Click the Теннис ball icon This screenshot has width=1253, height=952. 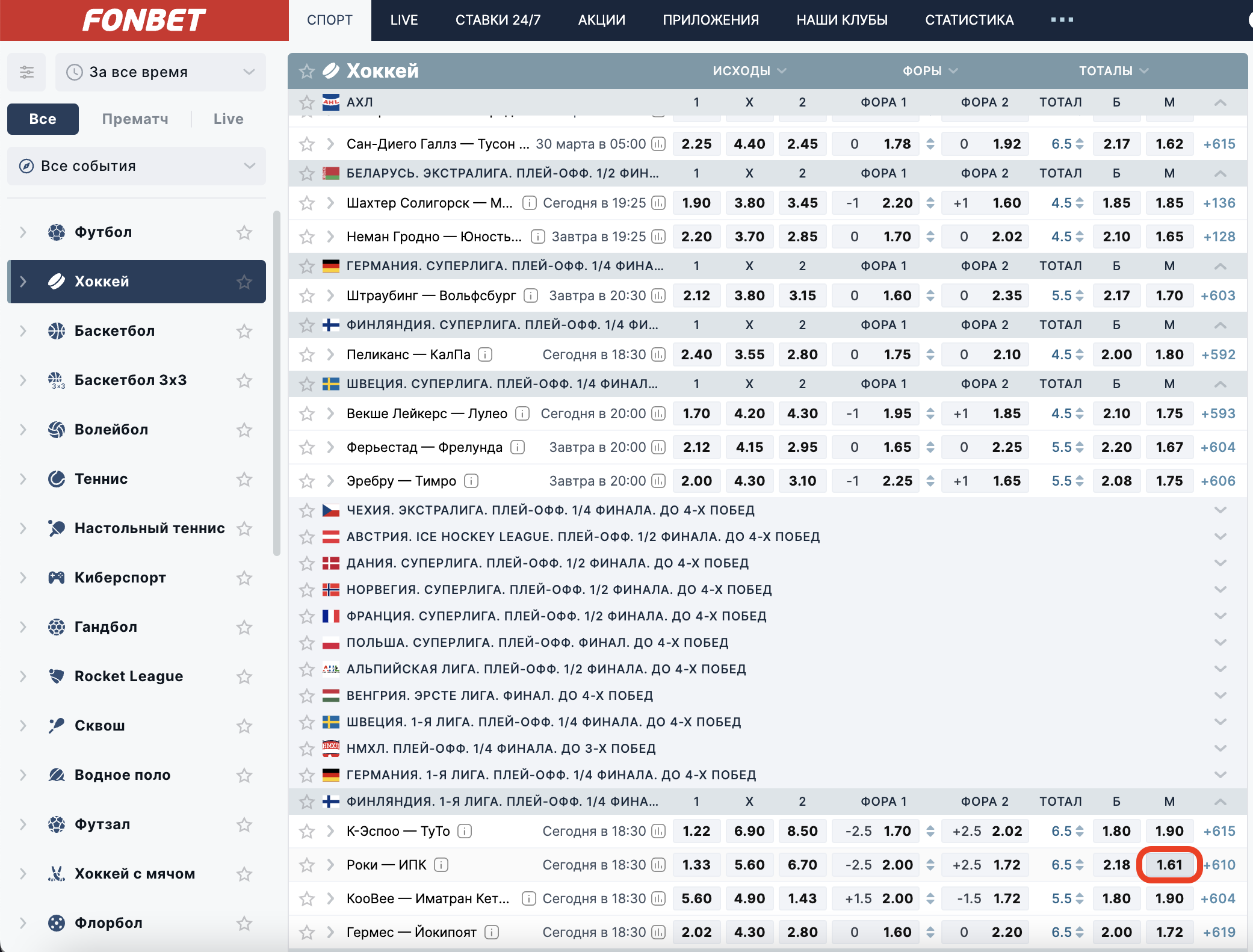coord(57,479)
